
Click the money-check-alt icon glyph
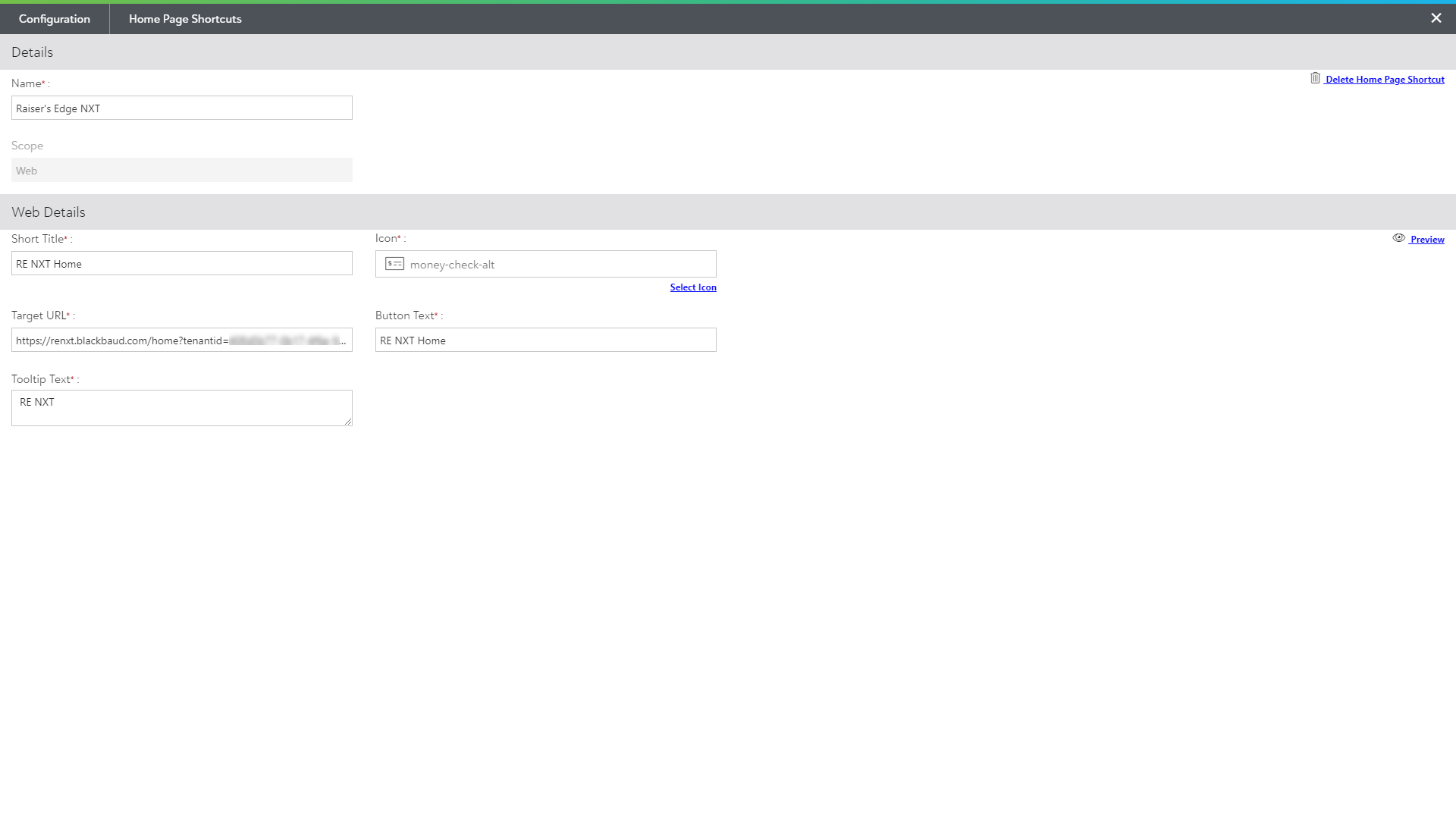pyautogui.click(x=394, y=264)
